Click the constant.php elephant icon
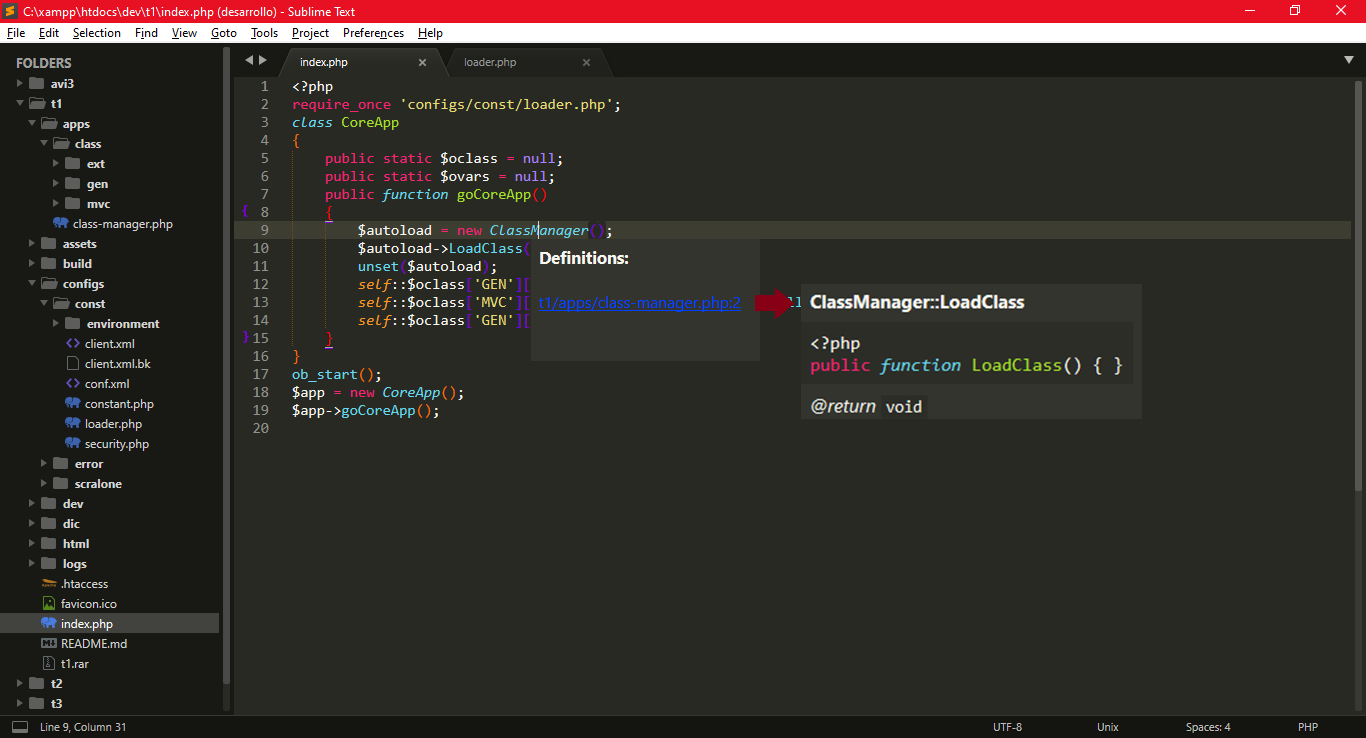Viewport: 1366px width, 738px height. coord(73,403)
